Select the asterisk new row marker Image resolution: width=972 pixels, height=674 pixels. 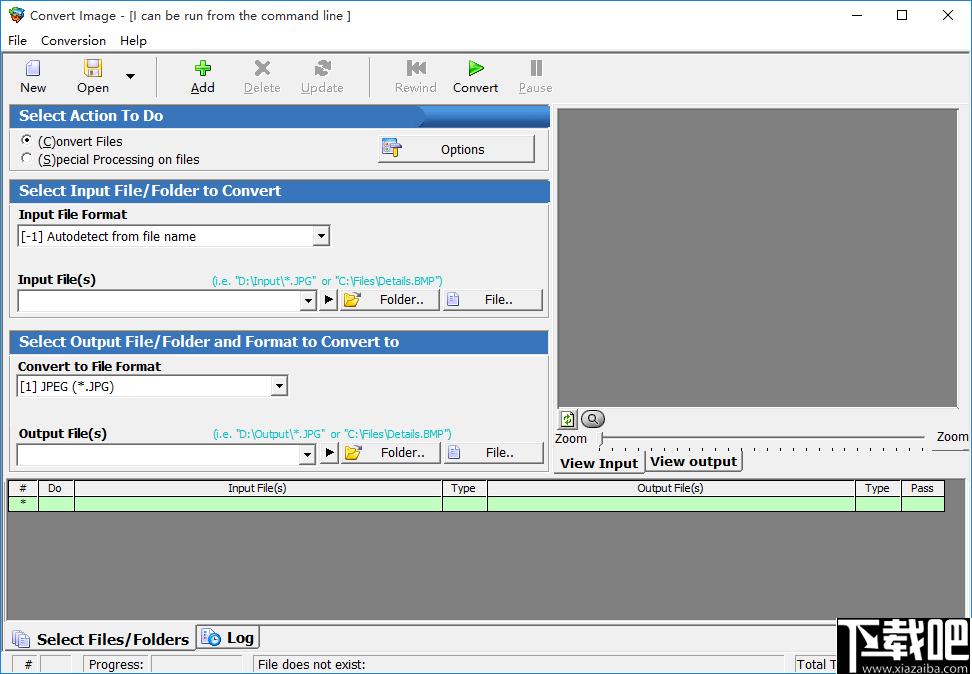point(23,503)
